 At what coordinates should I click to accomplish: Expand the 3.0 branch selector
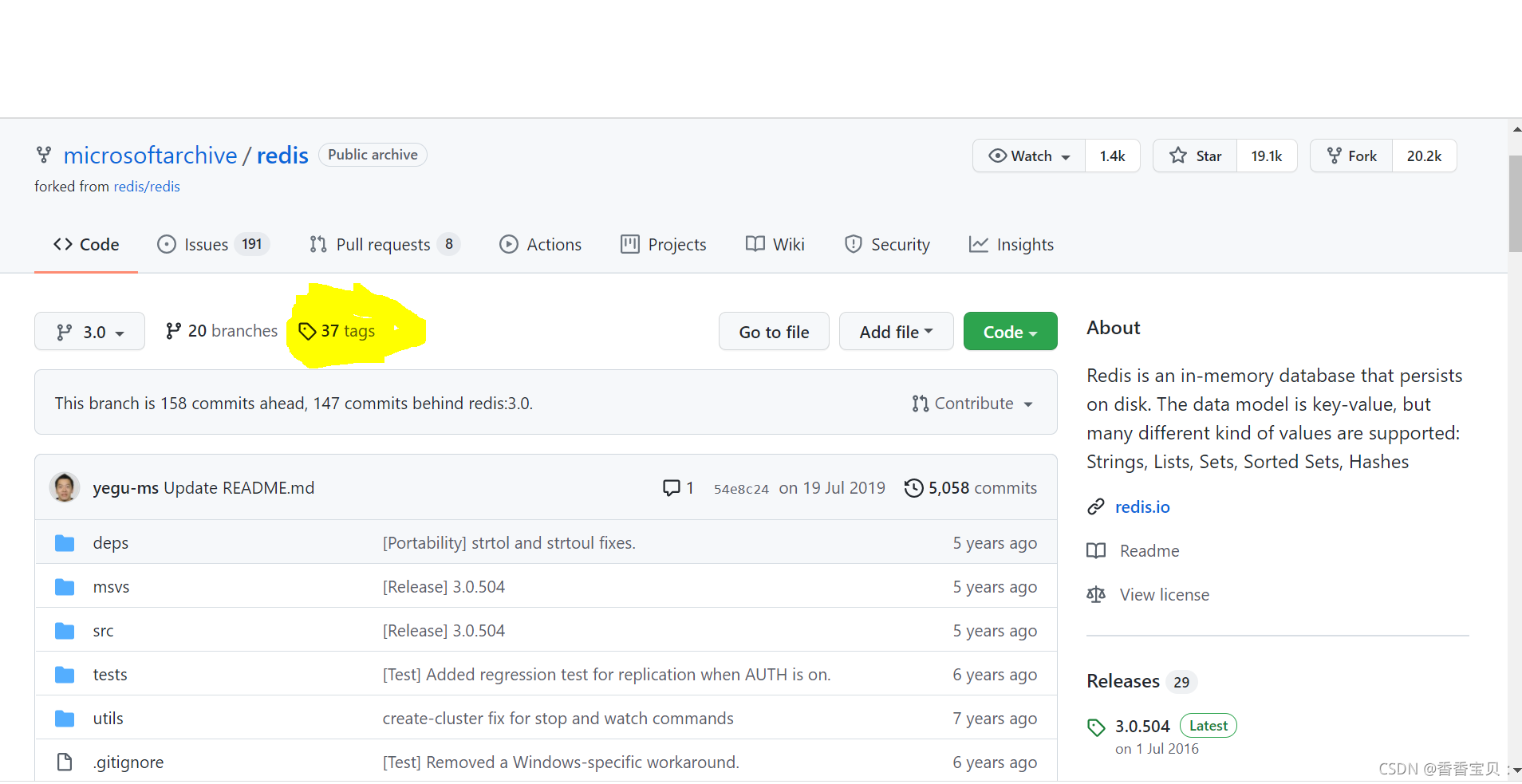coord(89,331)
